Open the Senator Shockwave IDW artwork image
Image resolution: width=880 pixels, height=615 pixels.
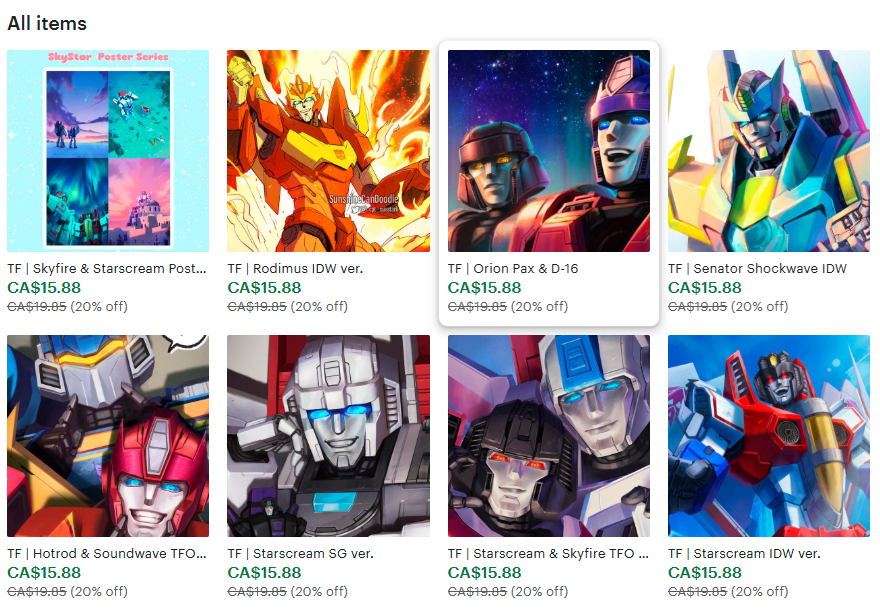[769, 150]
